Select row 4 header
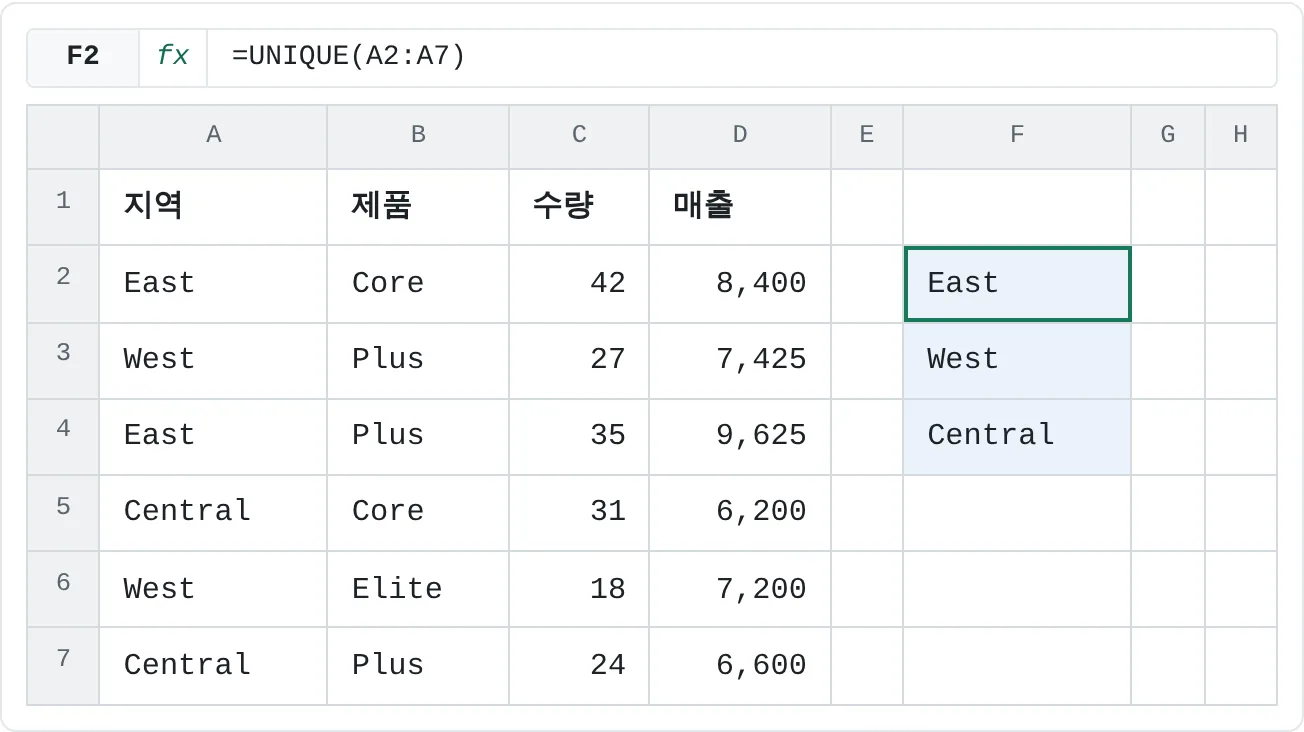The height and width of the screenshot is (732, 1304). (x=63, y=436)
